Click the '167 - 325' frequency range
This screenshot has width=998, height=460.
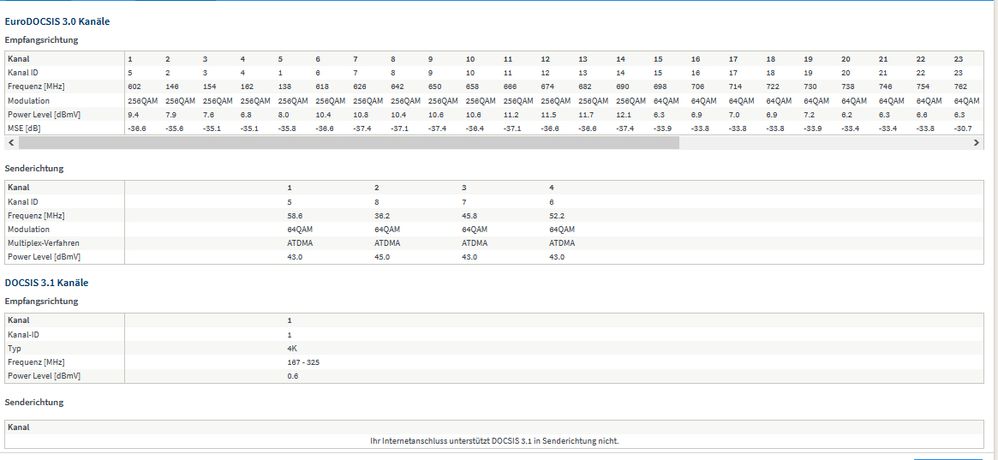tap(303, 363)
